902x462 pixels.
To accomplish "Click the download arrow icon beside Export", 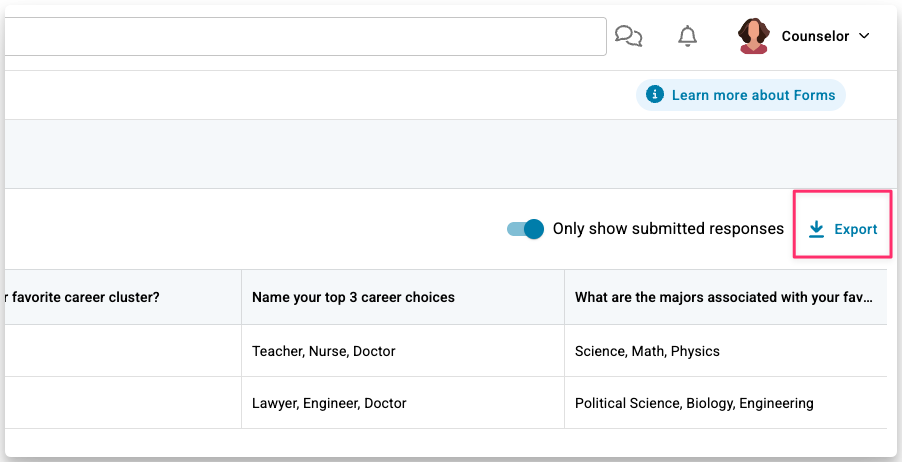I will 816,230.
